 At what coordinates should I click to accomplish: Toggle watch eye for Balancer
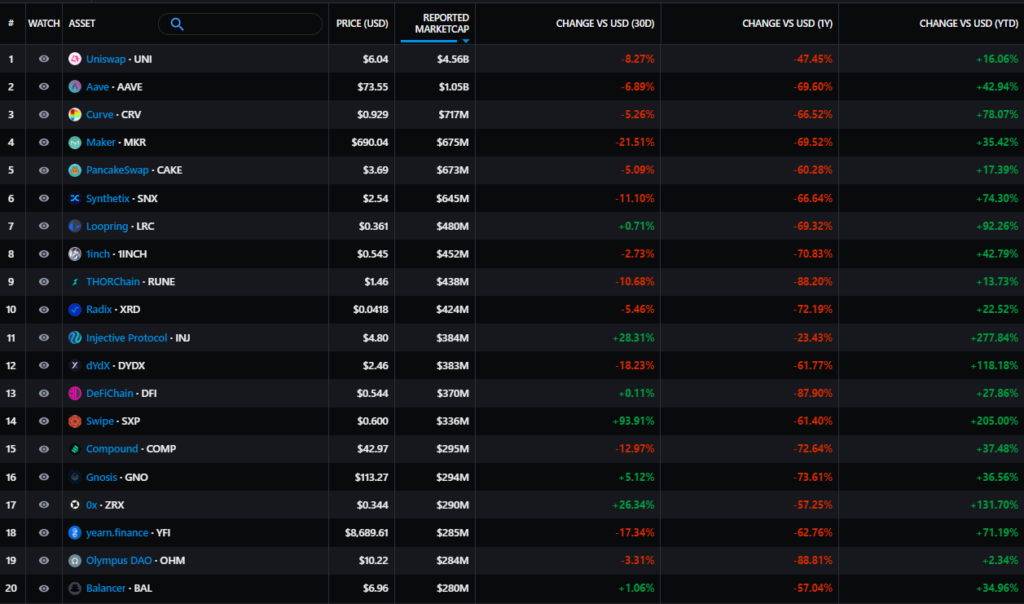click(x=44, y=589)
